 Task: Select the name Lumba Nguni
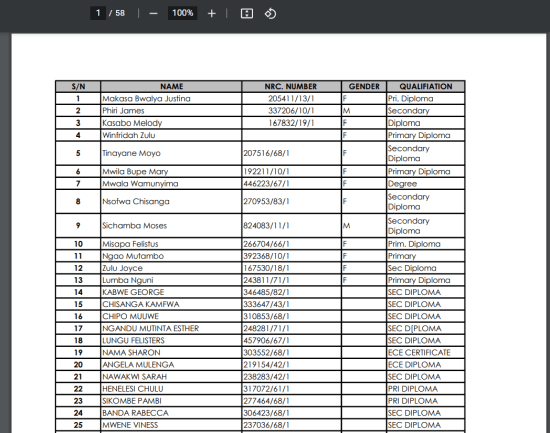point(128,280)
